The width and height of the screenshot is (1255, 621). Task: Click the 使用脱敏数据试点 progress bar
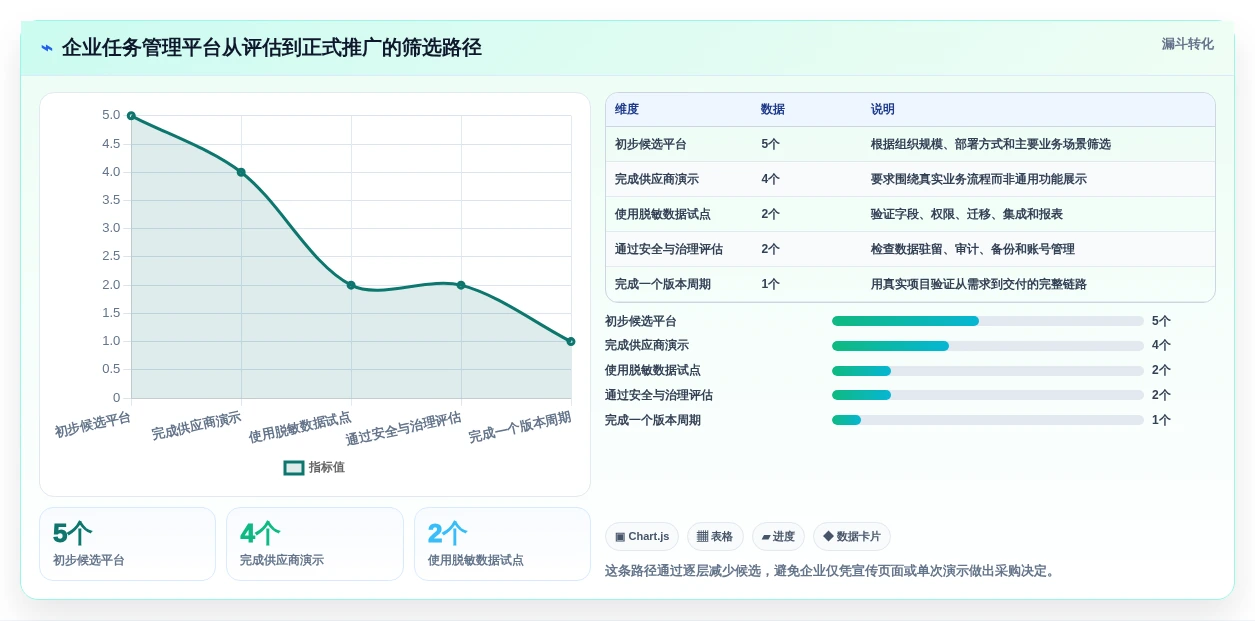pos(988,371)
